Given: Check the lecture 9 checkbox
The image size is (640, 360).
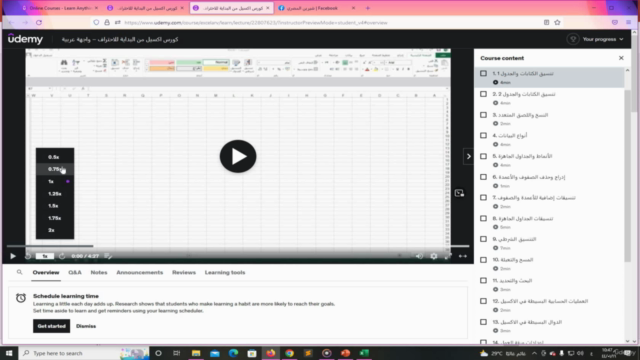Looking at the screenshot, I should [x=483, y=239].
